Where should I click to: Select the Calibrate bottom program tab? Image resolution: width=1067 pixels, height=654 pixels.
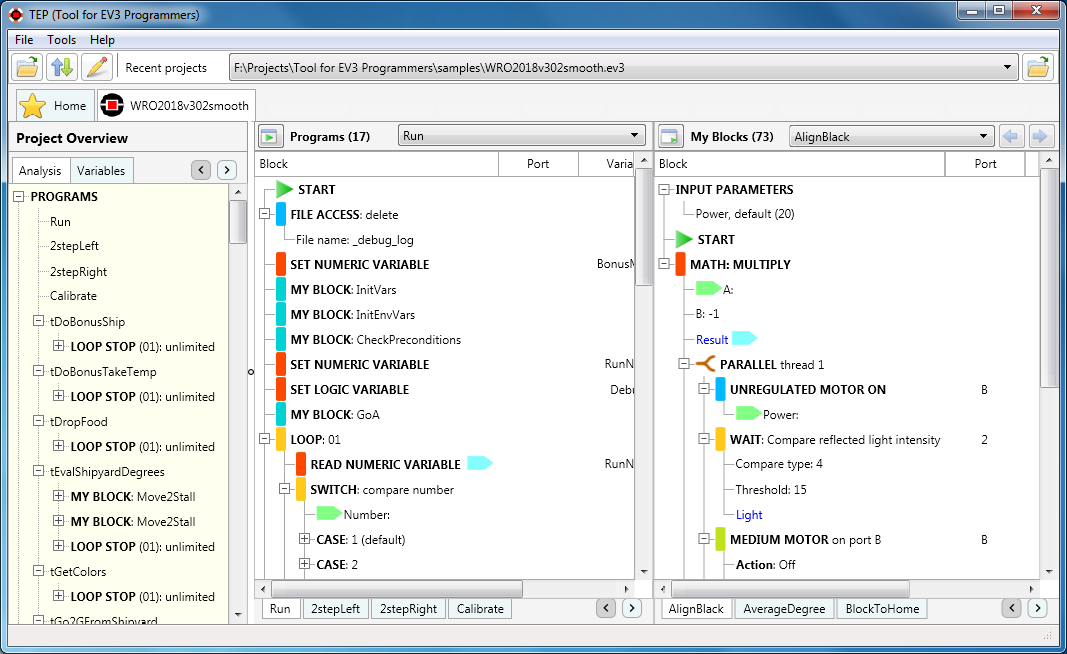pyautogui.click(x=480, y=609)
